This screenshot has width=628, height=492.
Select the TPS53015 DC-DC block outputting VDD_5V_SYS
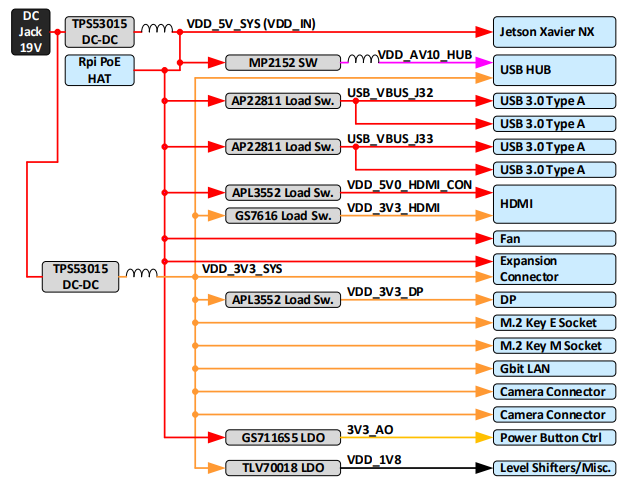click(x=99, y=32)
